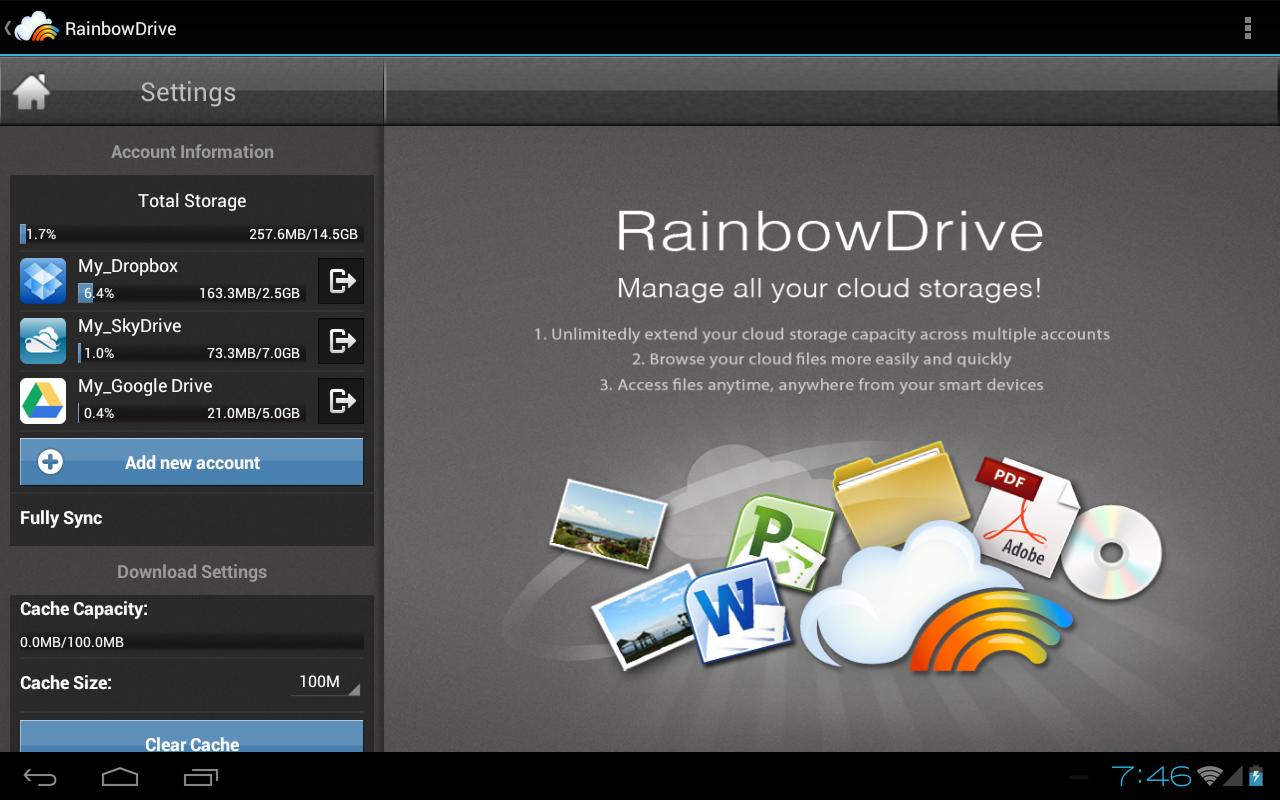
Task: Tap the My_Dropbox usage bar
Action: click(191, 293)
